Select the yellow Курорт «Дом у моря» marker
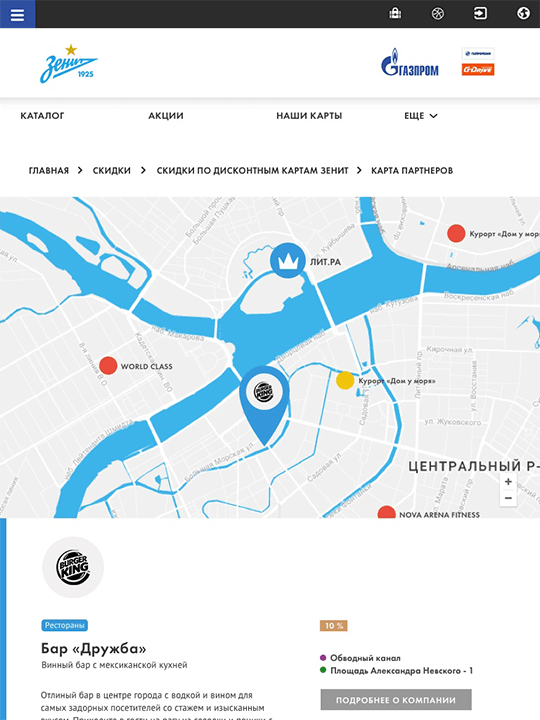Image resolution: width=540 pixels, height=720 pixels. coord(345,380)
